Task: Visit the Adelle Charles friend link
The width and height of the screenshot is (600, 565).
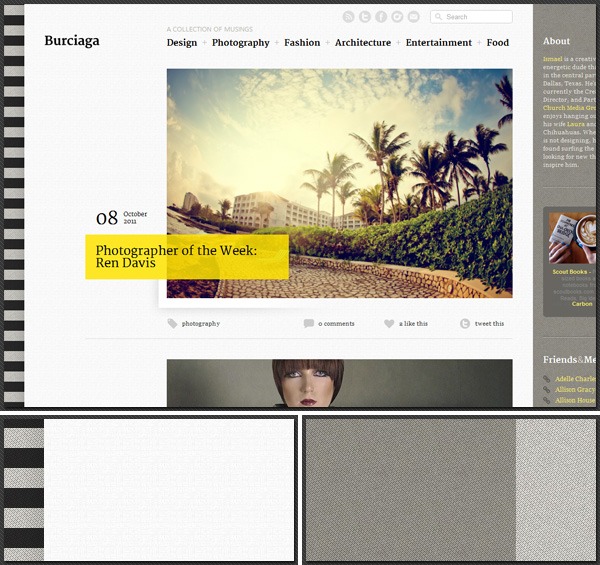Action: coord(576,379)
